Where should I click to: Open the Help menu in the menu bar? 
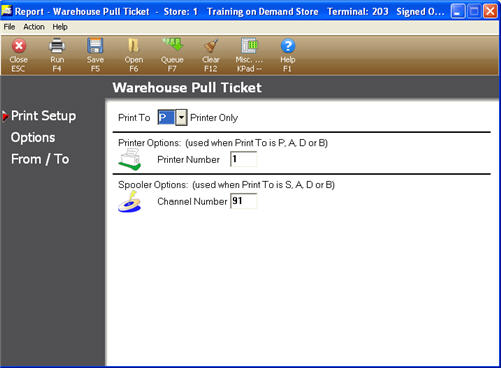(60, 27)
